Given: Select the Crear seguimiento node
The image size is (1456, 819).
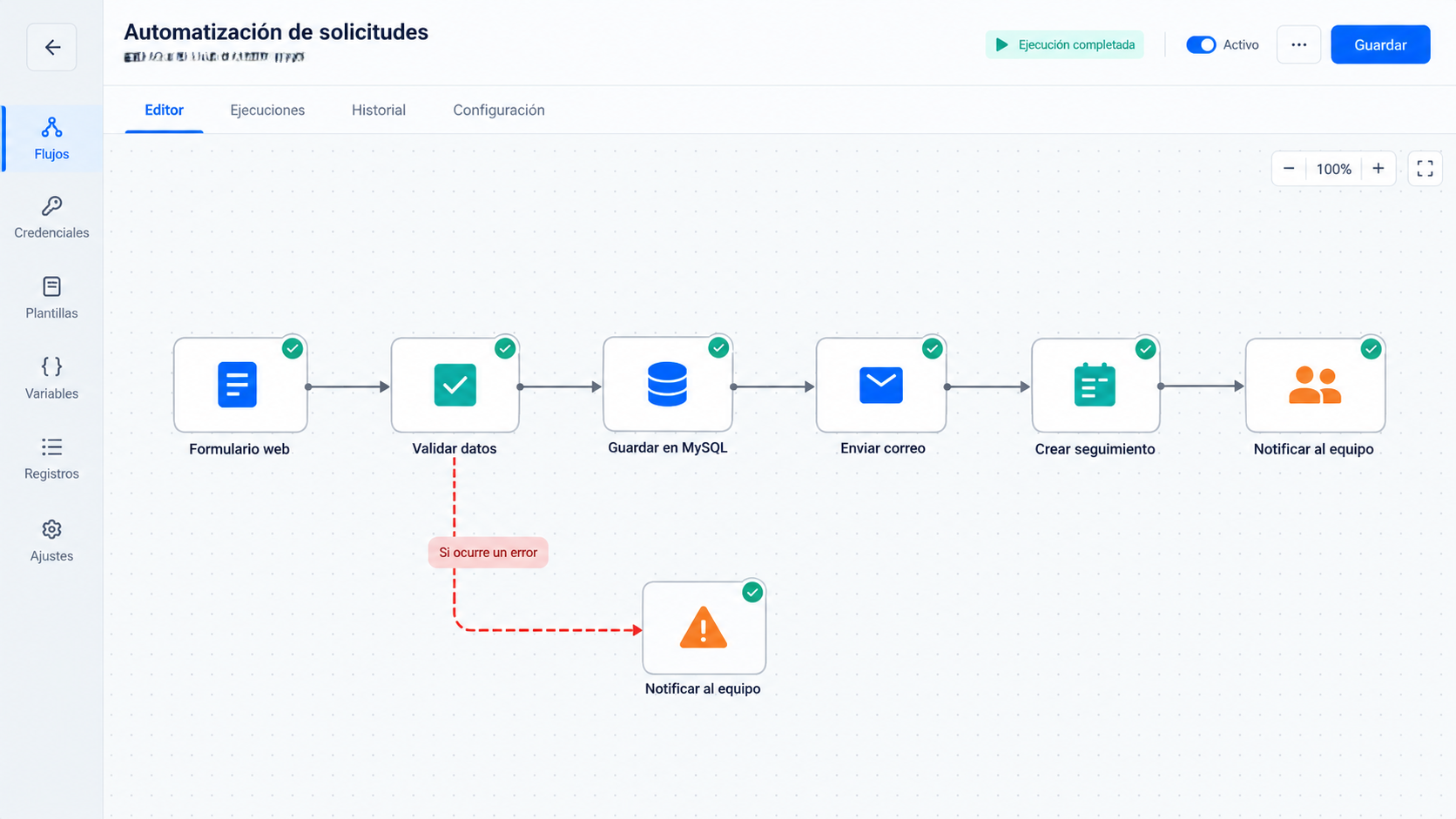Looking at the screenshot, I should pyautogui.click(x=1095, y=385).
